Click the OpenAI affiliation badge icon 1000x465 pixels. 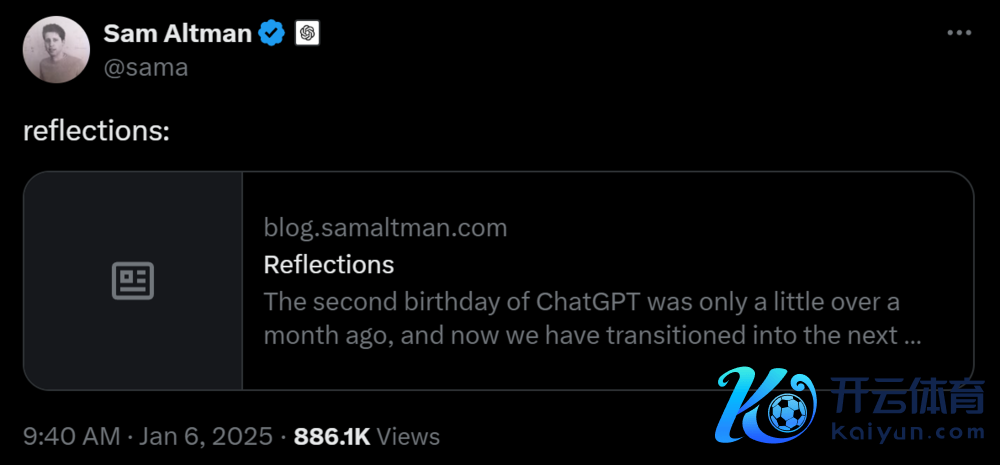click(x=307, y=34)
